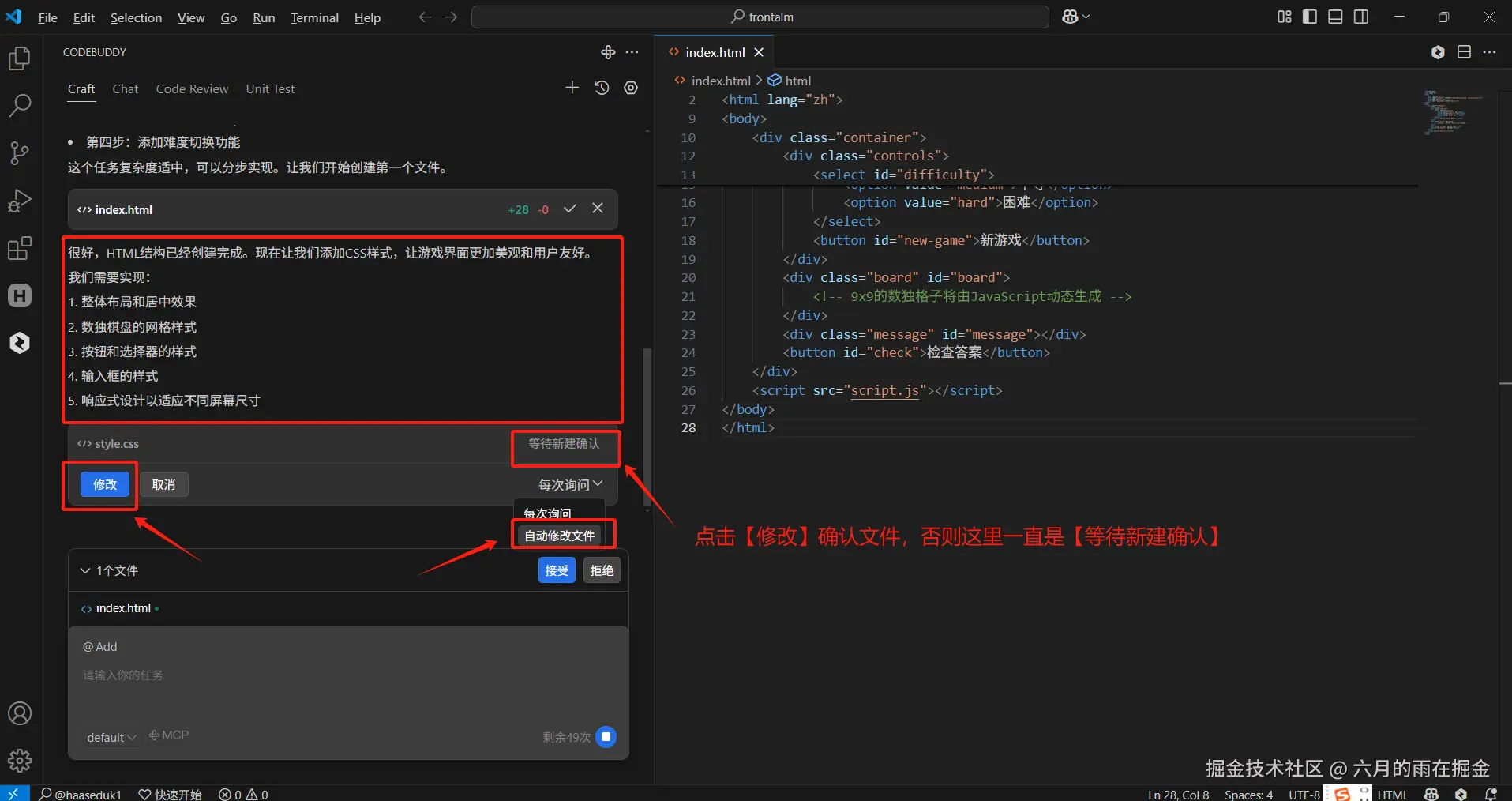Choose 每次询问 option in dropdown list
Screen dimensions: 1512x801
click(x=547, y=513)
